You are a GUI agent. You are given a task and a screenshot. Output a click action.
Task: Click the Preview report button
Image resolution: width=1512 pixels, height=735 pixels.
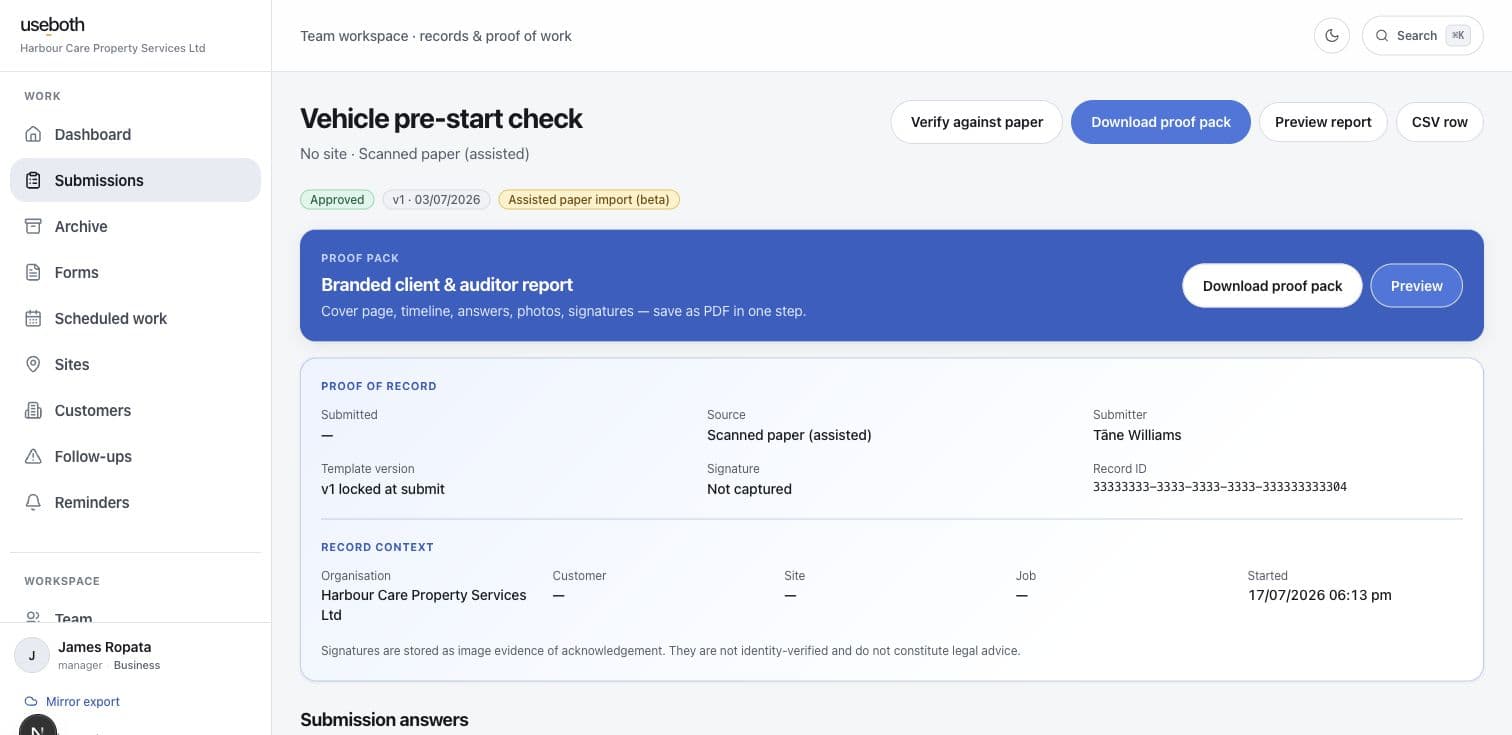point(1323,122)
